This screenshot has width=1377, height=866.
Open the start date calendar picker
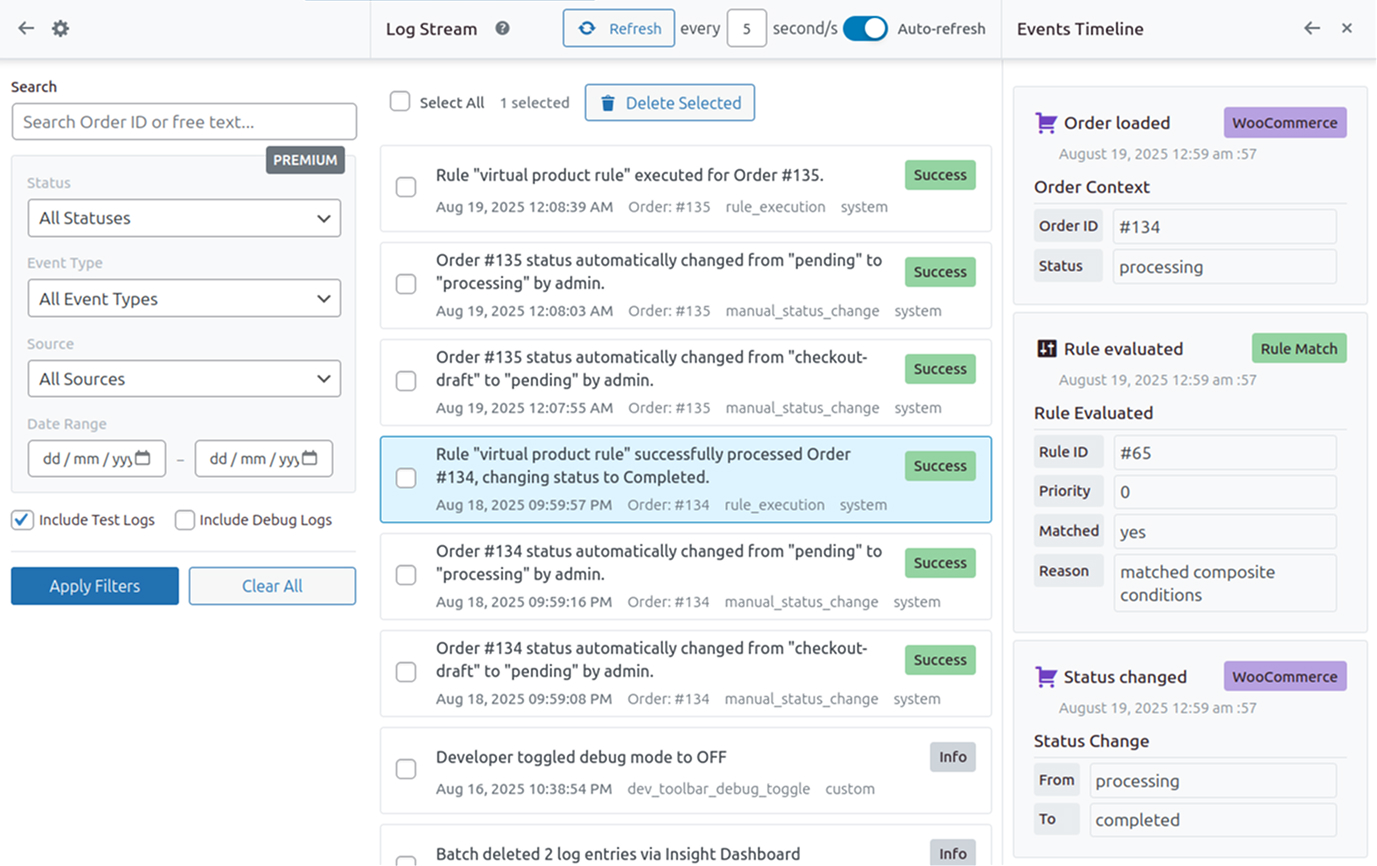point(143,459)
